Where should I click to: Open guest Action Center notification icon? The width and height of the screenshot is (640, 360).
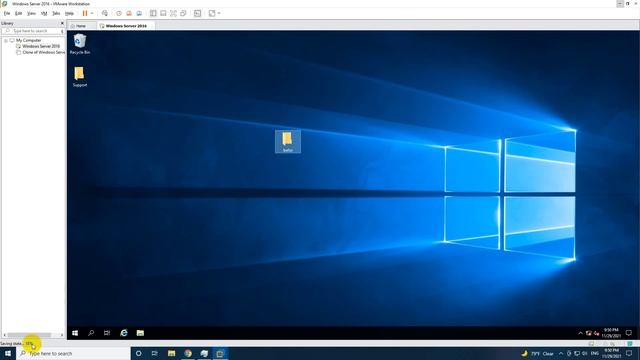(x=629, y=333)
